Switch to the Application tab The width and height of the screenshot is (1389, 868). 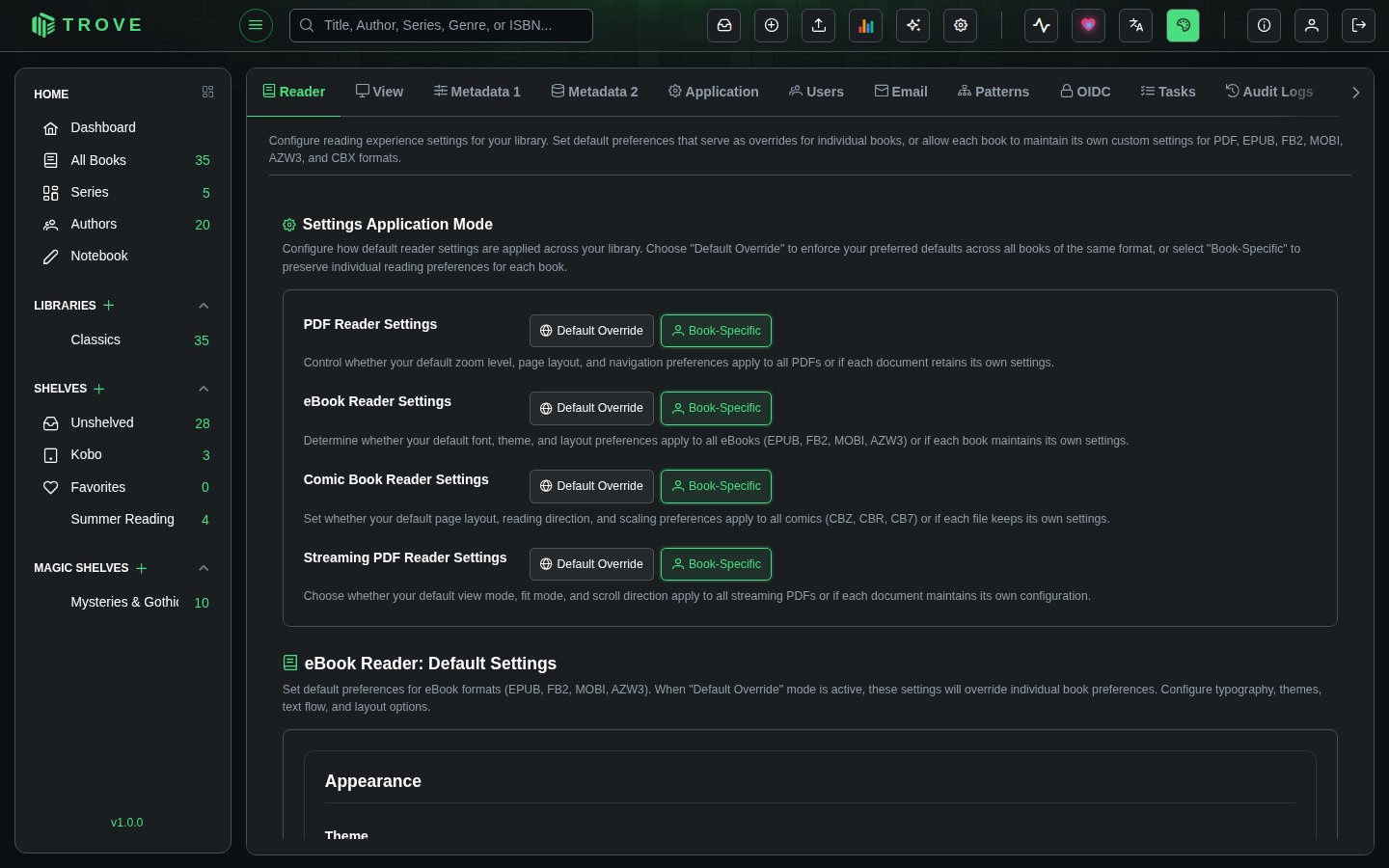(x=713, y=92)
